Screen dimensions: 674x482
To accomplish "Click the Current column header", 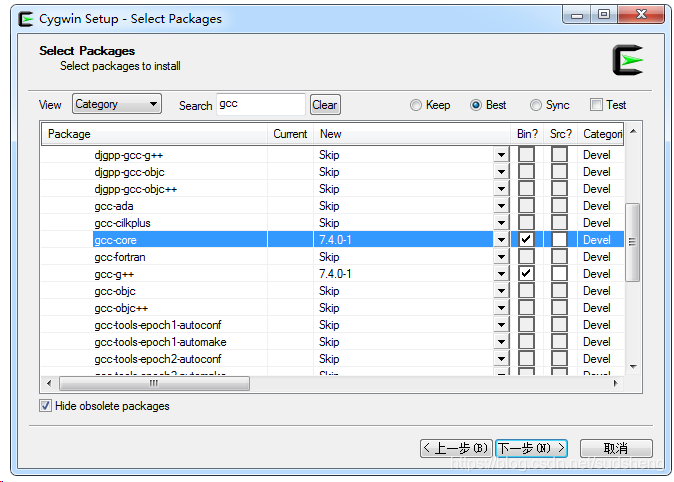I will tap(291, 134).
